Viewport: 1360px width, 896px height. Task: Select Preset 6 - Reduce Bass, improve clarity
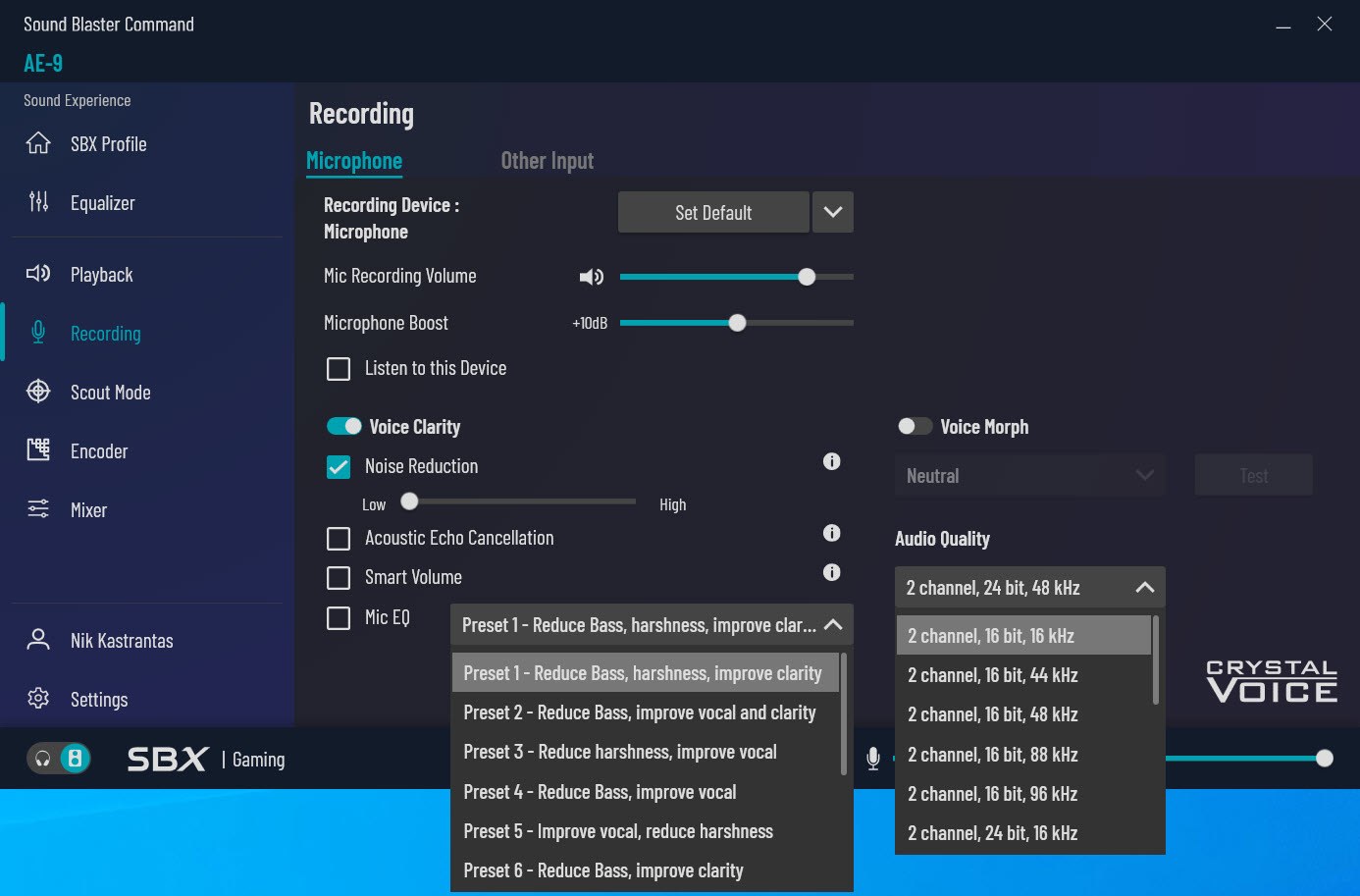point(645,870)
